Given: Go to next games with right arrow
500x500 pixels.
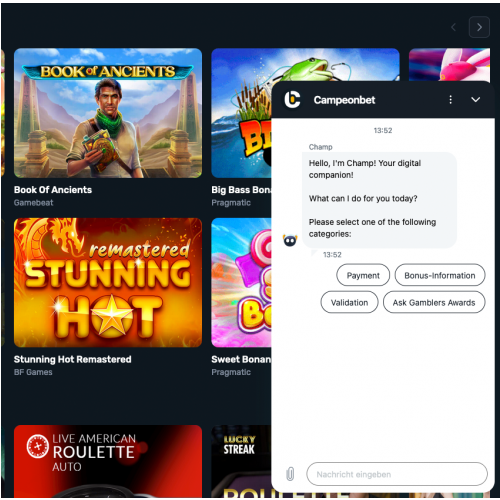Looking at the screenshot, I should [x=479, y=27].
